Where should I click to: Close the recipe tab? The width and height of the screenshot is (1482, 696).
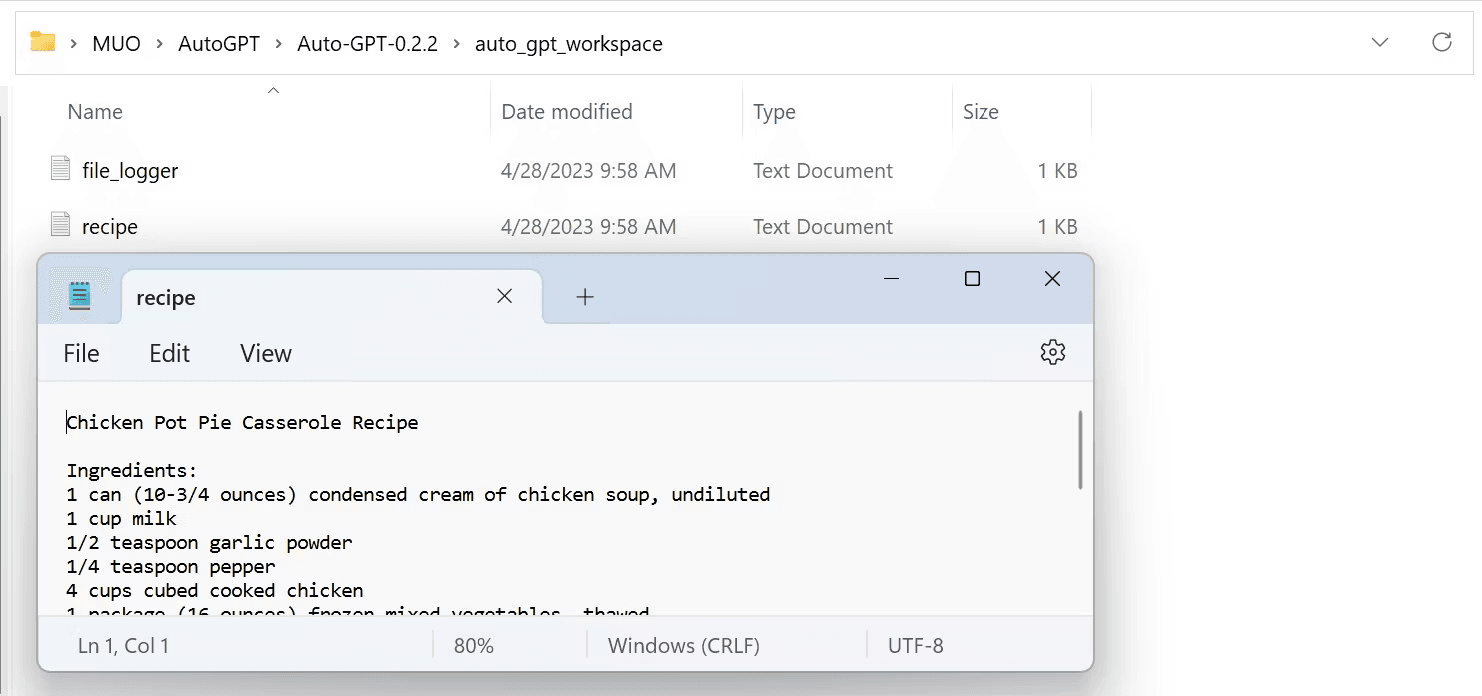pos(504,296)
